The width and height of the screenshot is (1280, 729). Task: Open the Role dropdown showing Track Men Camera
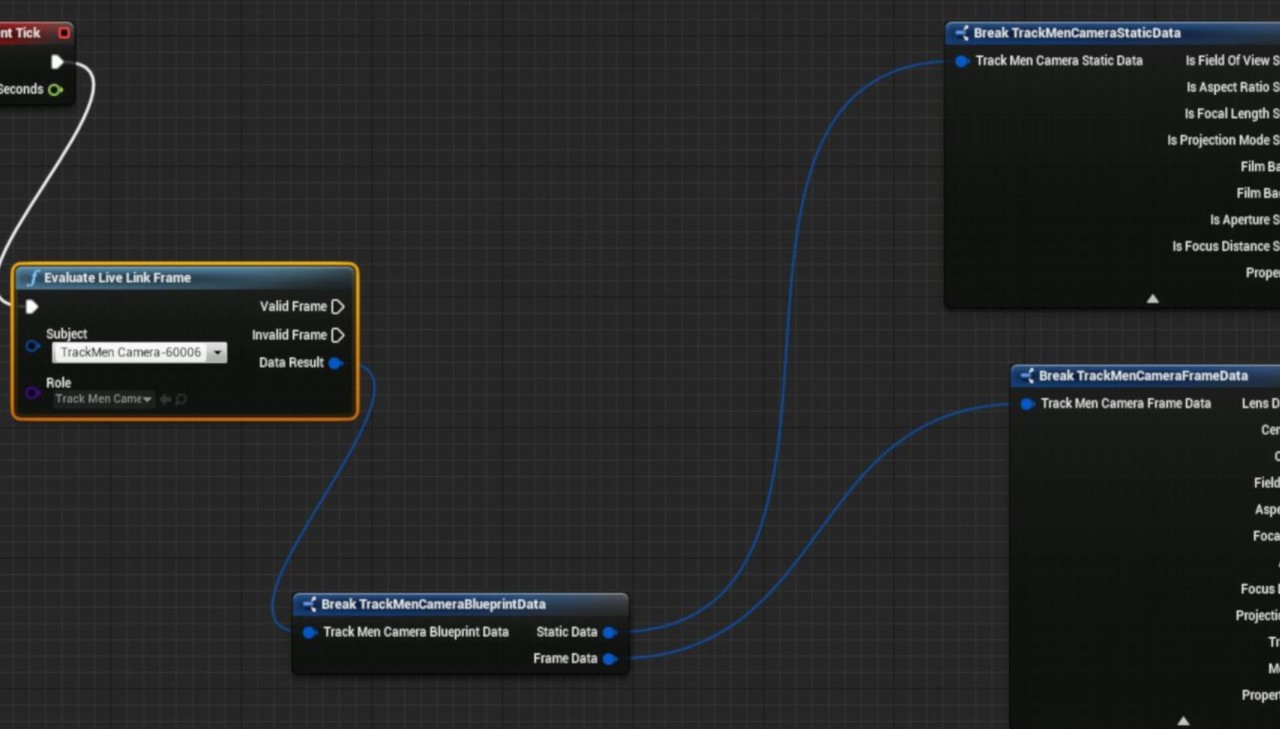tap(104, 399)
